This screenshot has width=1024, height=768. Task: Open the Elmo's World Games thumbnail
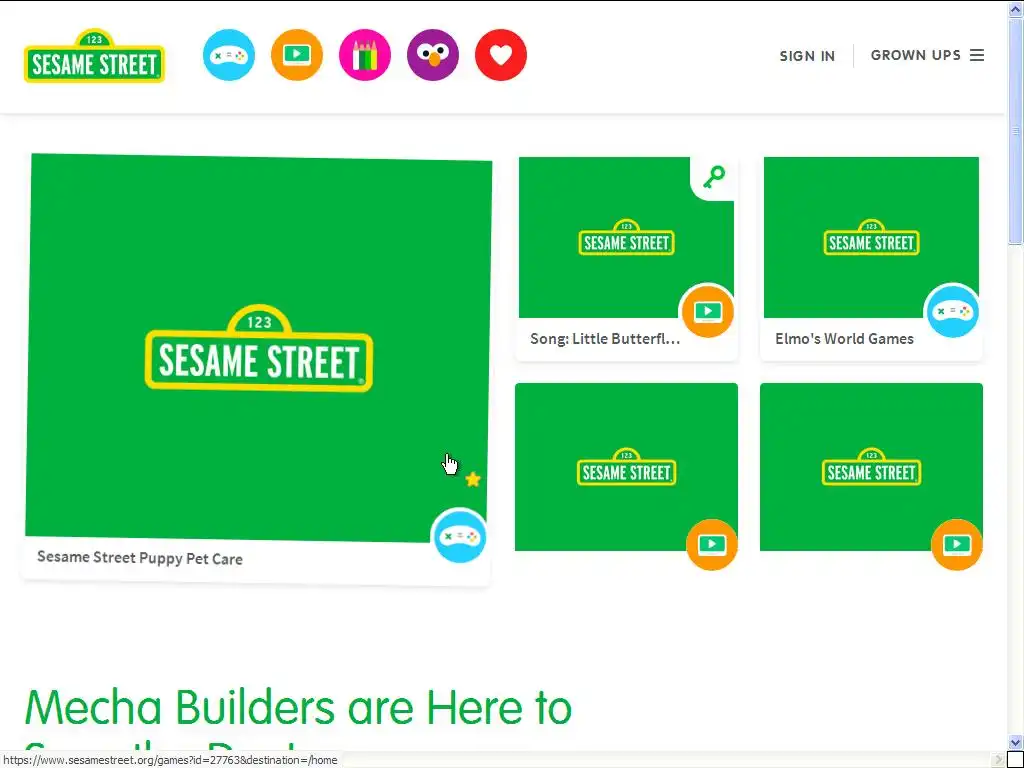coord(871,238)
